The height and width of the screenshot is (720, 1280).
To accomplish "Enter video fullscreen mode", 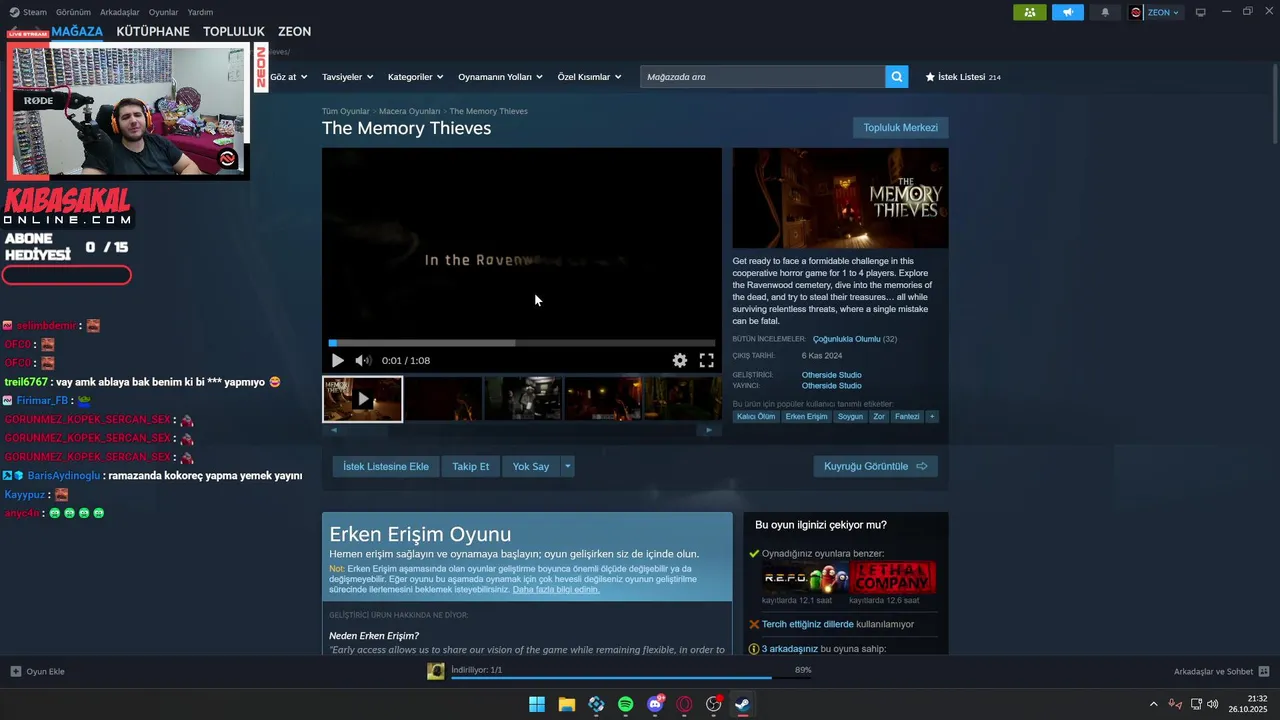I will tap(707, 361).
